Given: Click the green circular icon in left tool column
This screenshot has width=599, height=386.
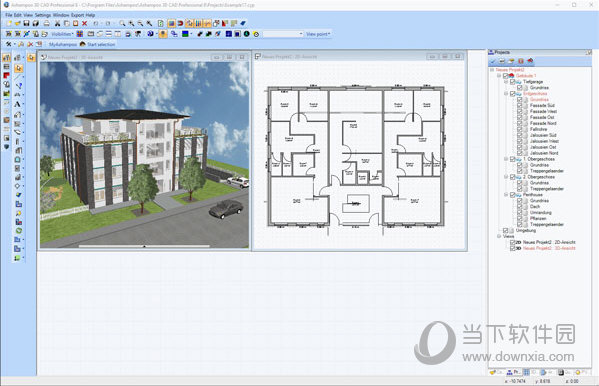Looking at the screenshot, I should [18, 231].
